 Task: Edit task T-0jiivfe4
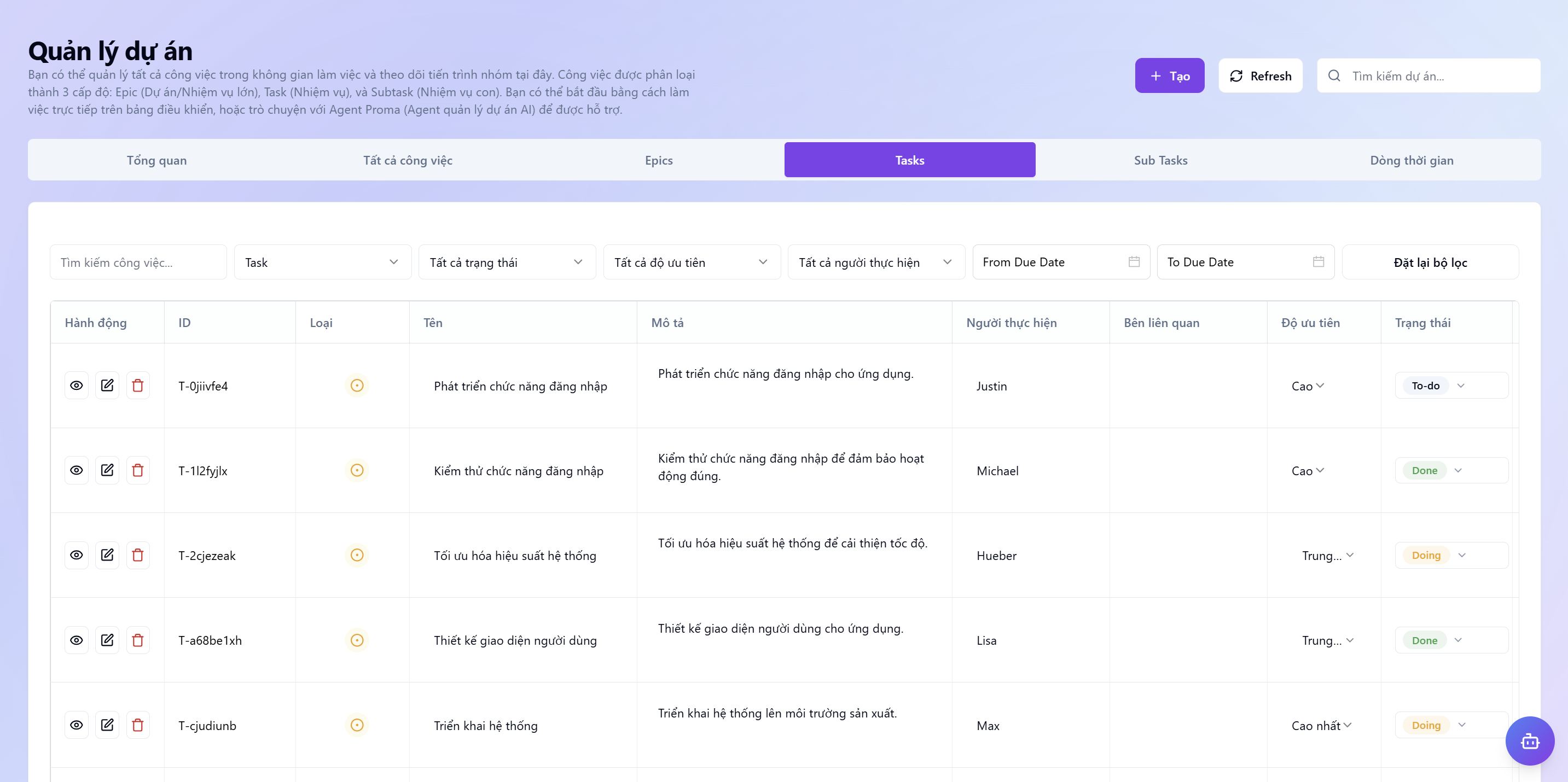coord(107,385)
